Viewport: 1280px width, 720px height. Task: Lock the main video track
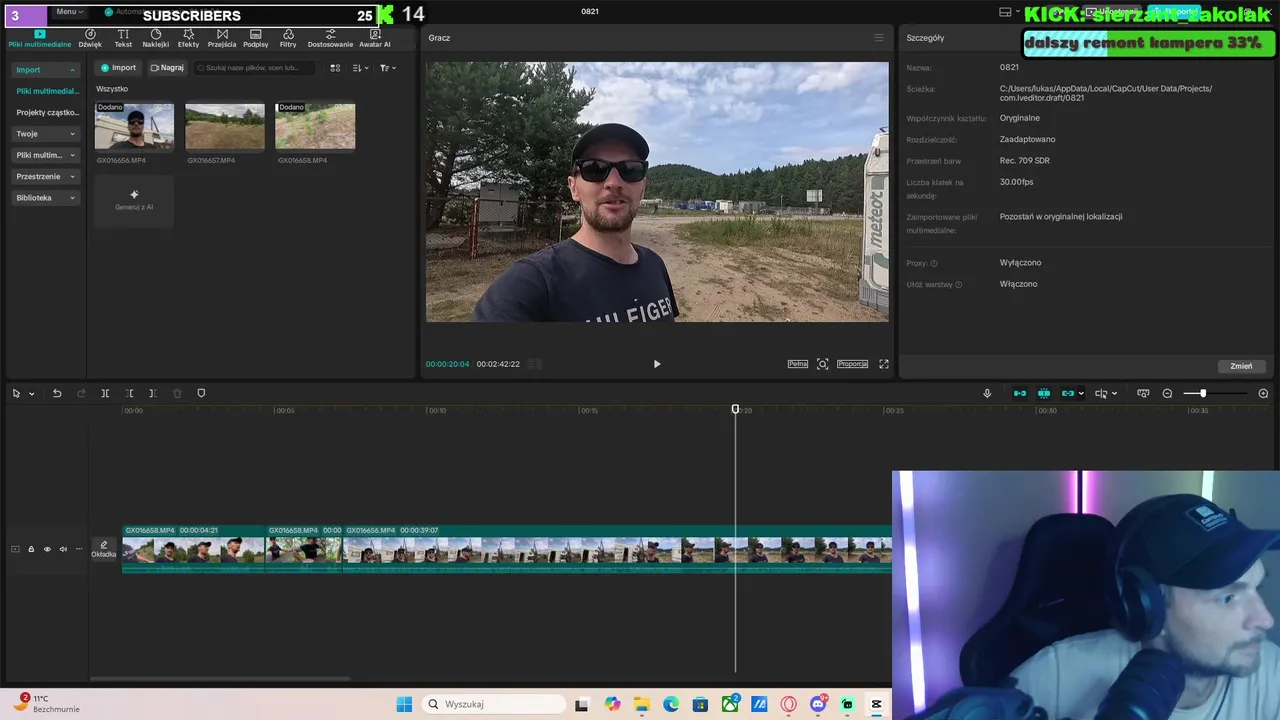(x=31, y=549)
